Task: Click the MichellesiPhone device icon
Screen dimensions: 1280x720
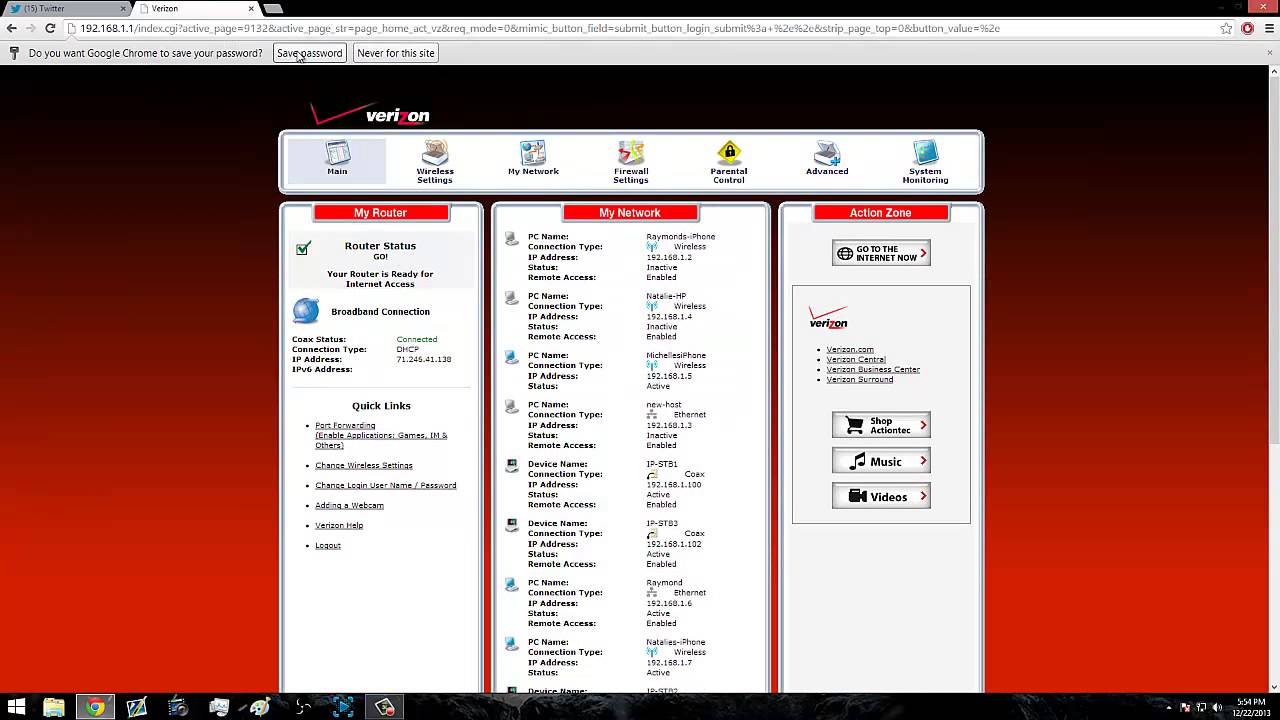Action: [x=512, y=357]
